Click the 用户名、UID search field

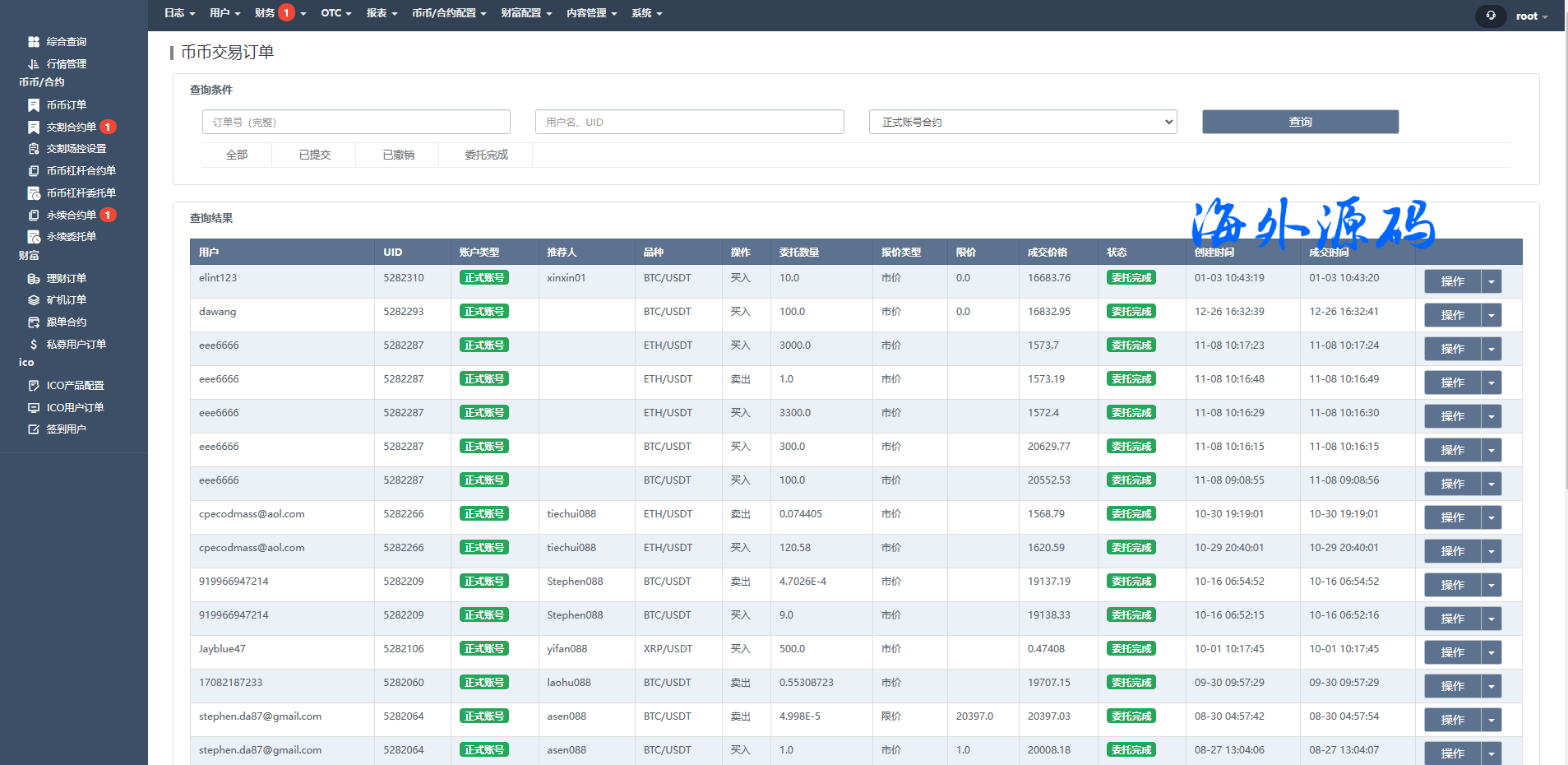tap(689, 122)
